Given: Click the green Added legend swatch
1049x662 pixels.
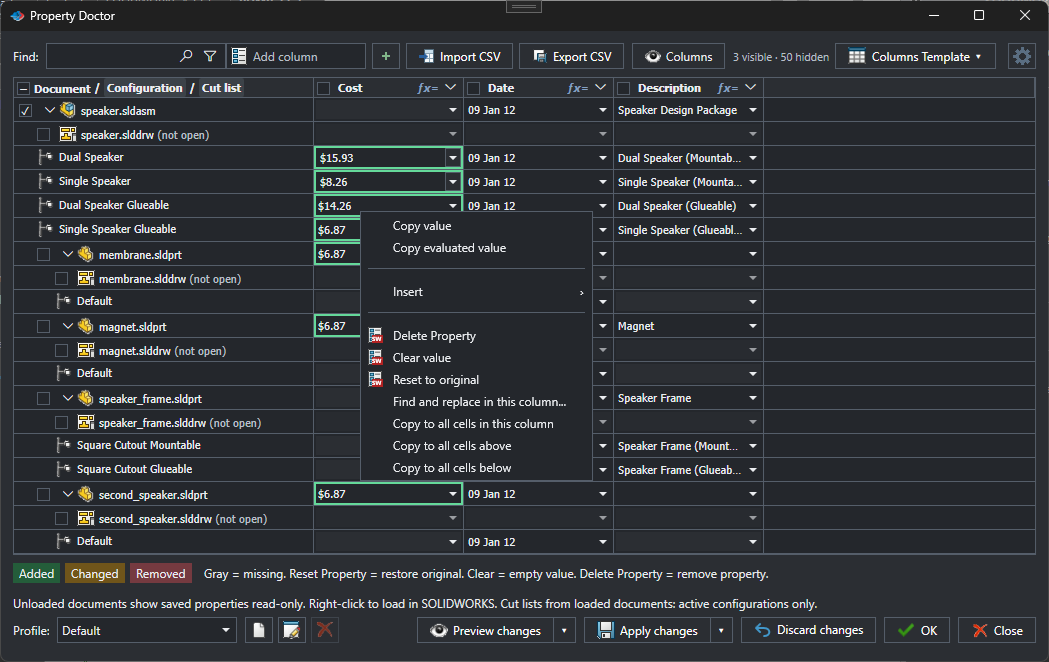Looking at the screenshot, I should (x=36, y=574).
